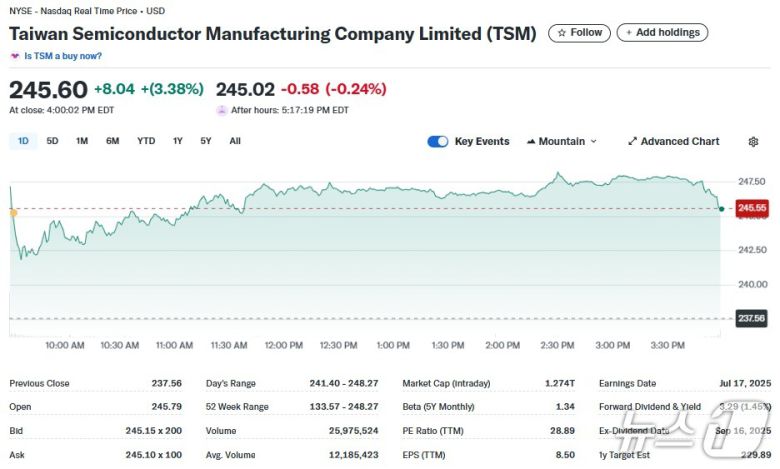Select the 1D time range tab
The image size is (780, 469).
tap(23, 141)
